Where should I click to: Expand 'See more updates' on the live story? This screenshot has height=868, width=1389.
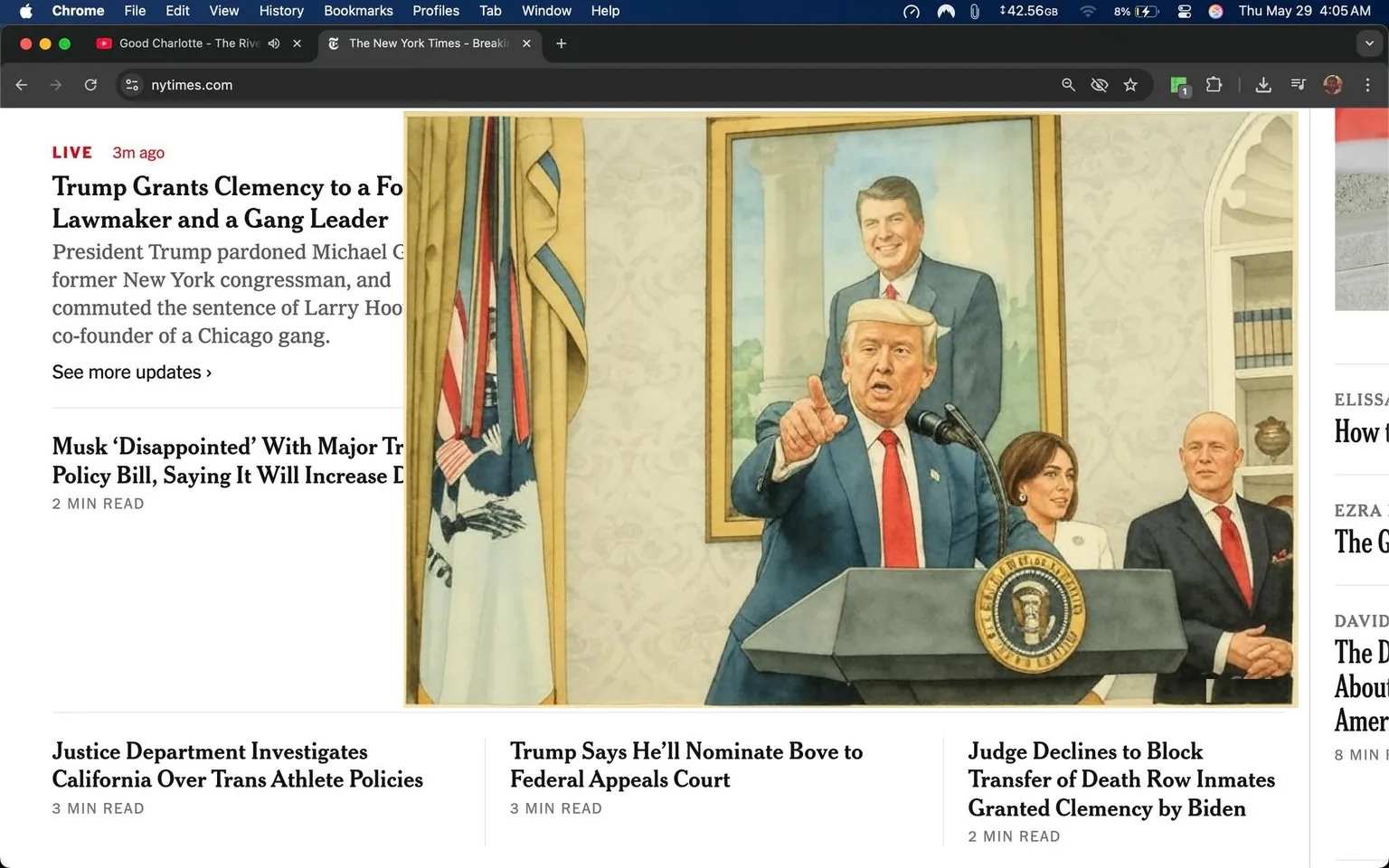(131, 372)
